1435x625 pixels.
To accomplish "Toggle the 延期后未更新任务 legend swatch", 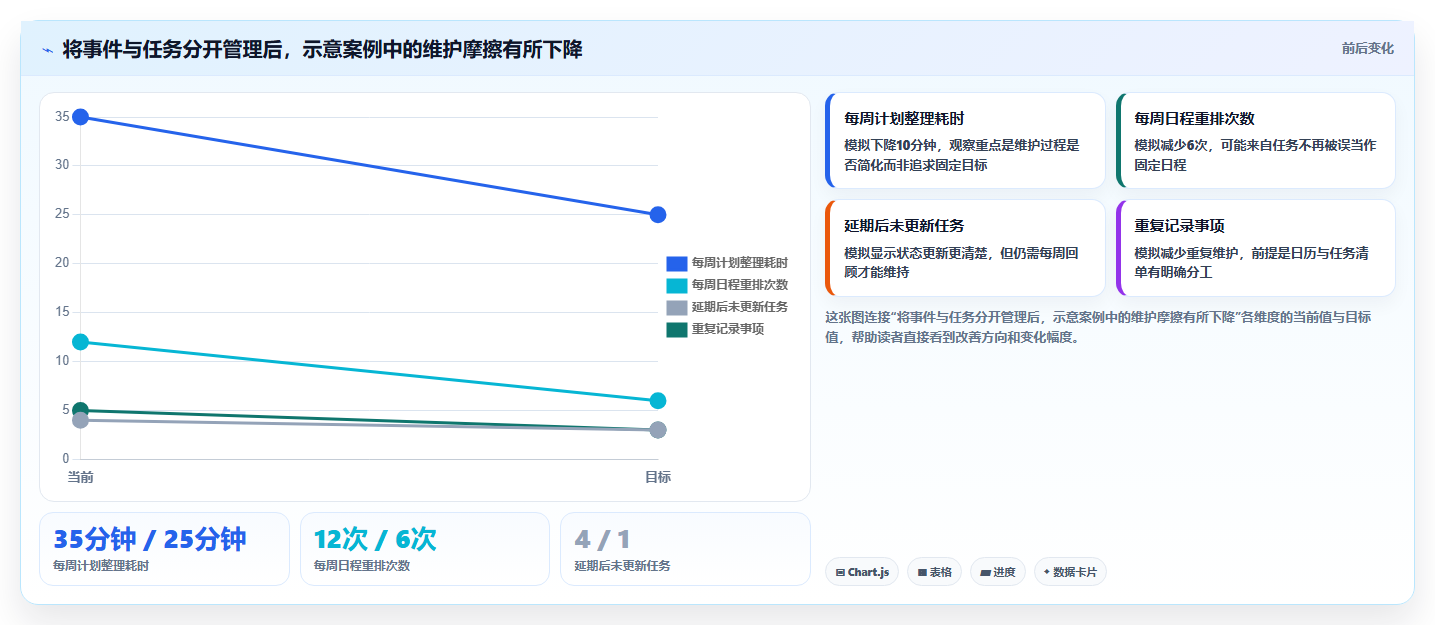I will (677, 307).
